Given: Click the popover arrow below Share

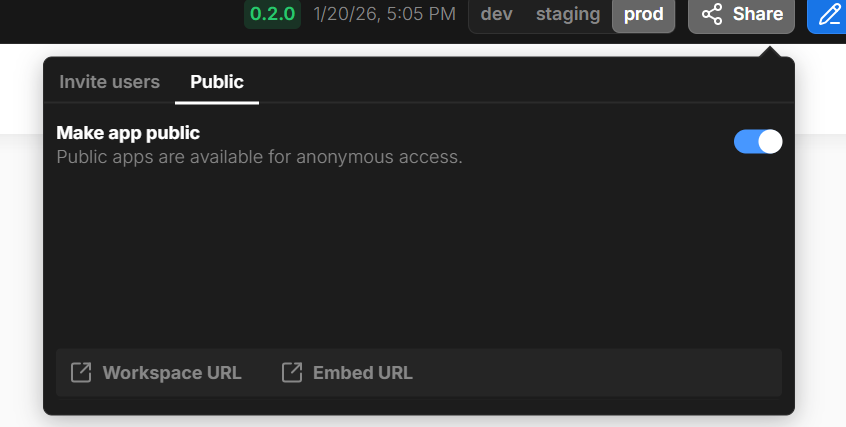Looking at the screenshot, I should coord(769,51).
